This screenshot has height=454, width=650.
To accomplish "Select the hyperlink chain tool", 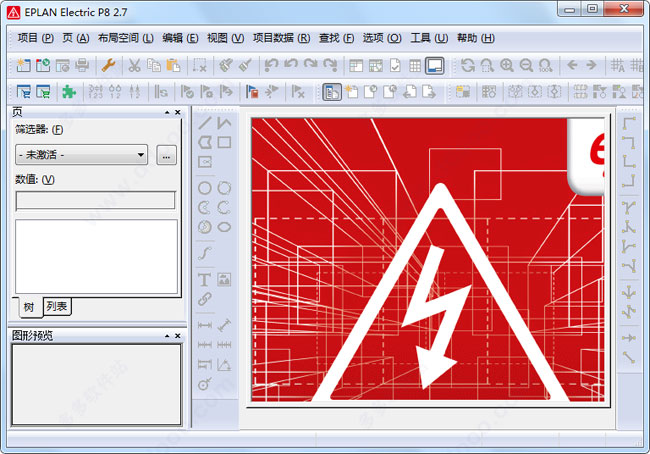I will [205, 298].
